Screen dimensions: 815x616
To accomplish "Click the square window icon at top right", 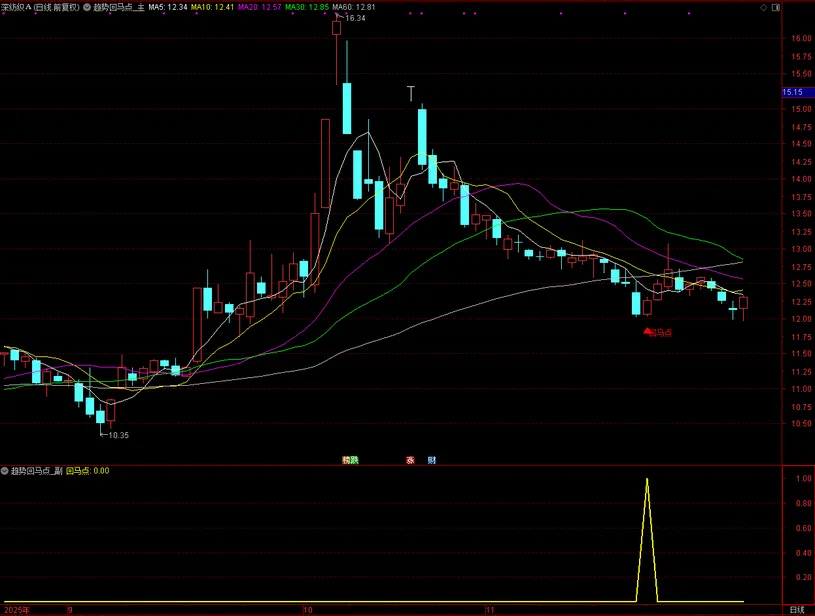I will coord(777,7).
